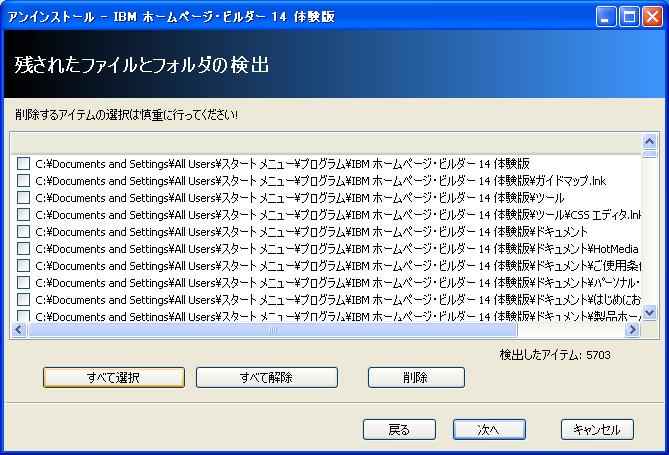Click すべて選択 to select all items
This screenshot has height=455, width=669.
pyautogui.click(x=114, y=377)
